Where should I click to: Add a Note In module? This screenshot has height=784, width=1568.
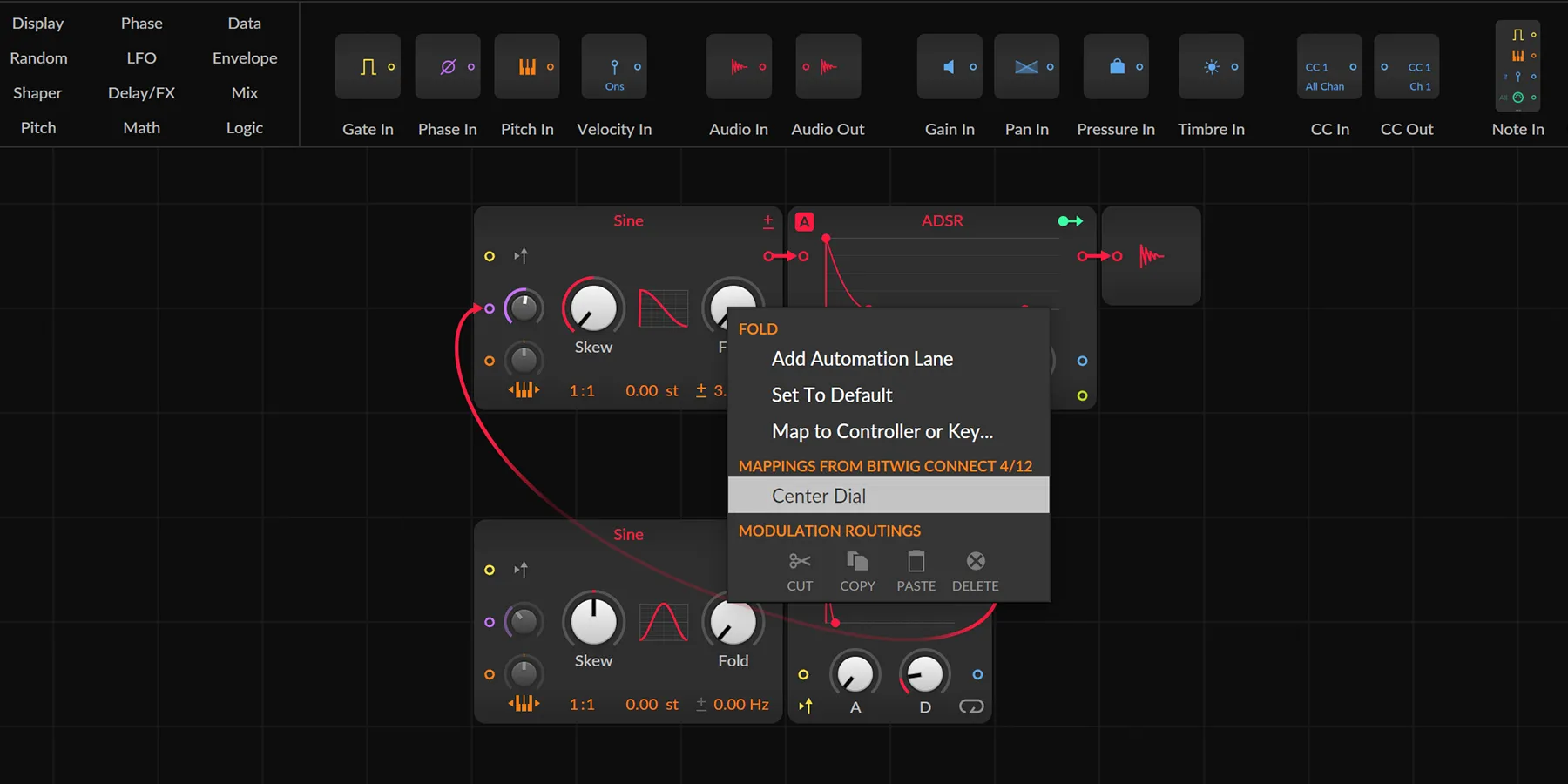coord(1517,66)
